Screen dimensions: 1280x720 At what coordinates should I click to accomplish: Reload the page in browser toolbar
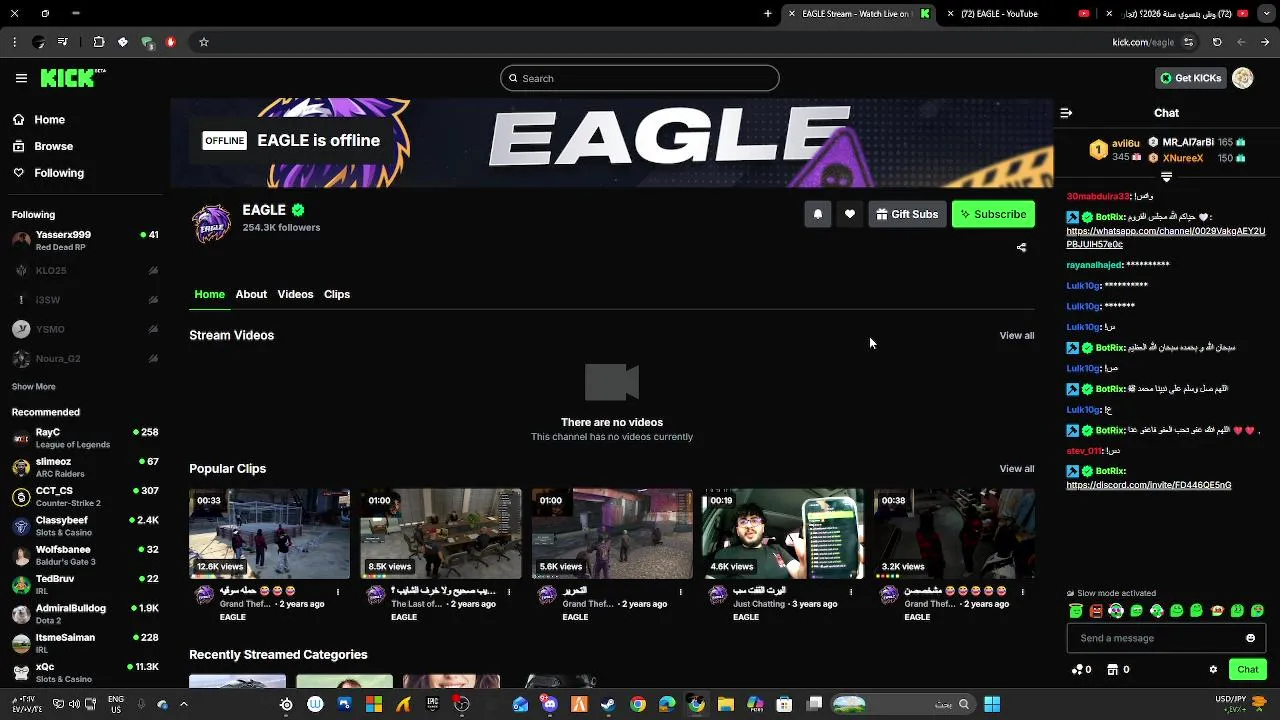click(x=1217, y=42)
